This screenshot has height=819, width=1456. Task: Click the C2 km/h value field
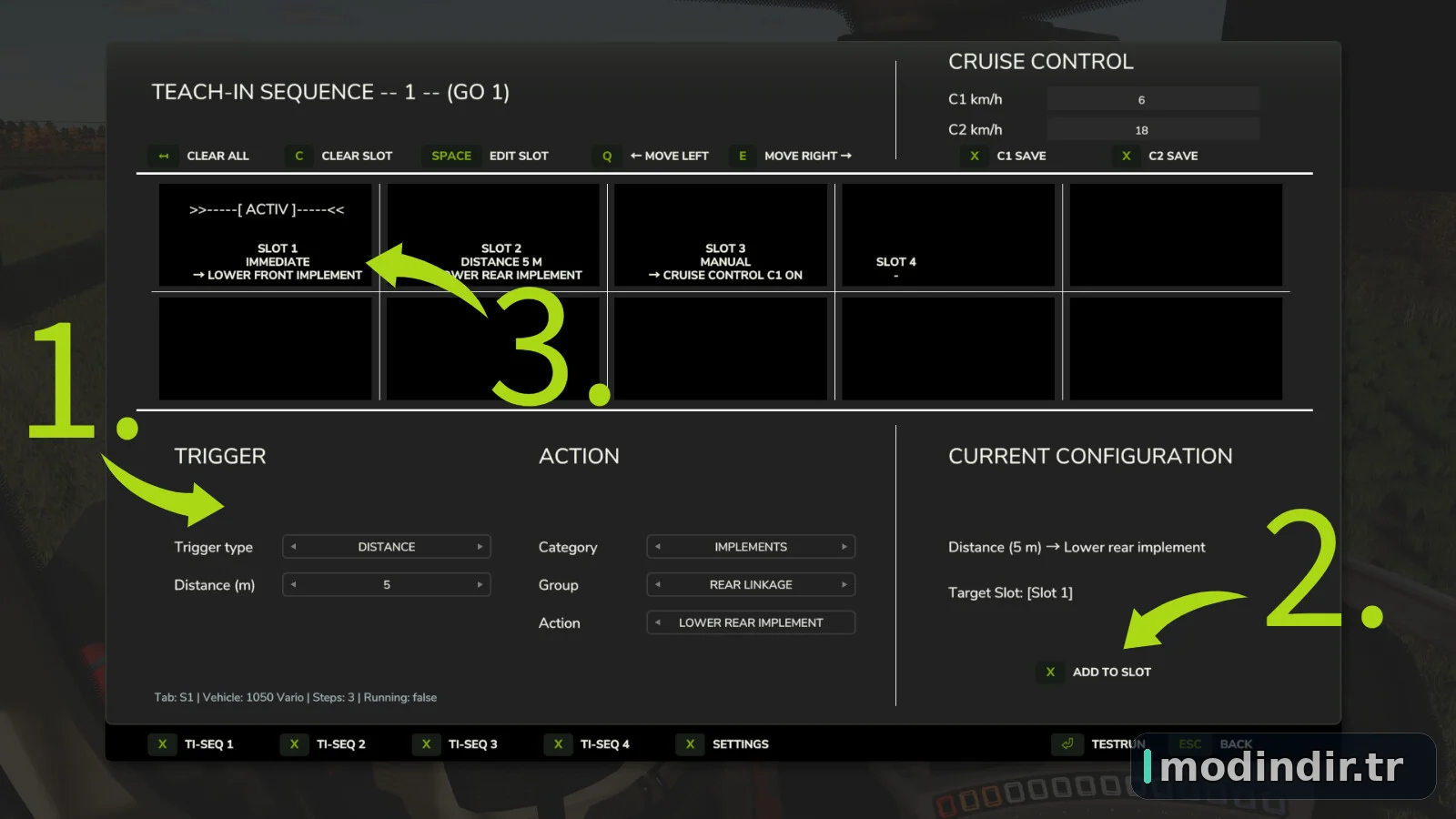1153,129
